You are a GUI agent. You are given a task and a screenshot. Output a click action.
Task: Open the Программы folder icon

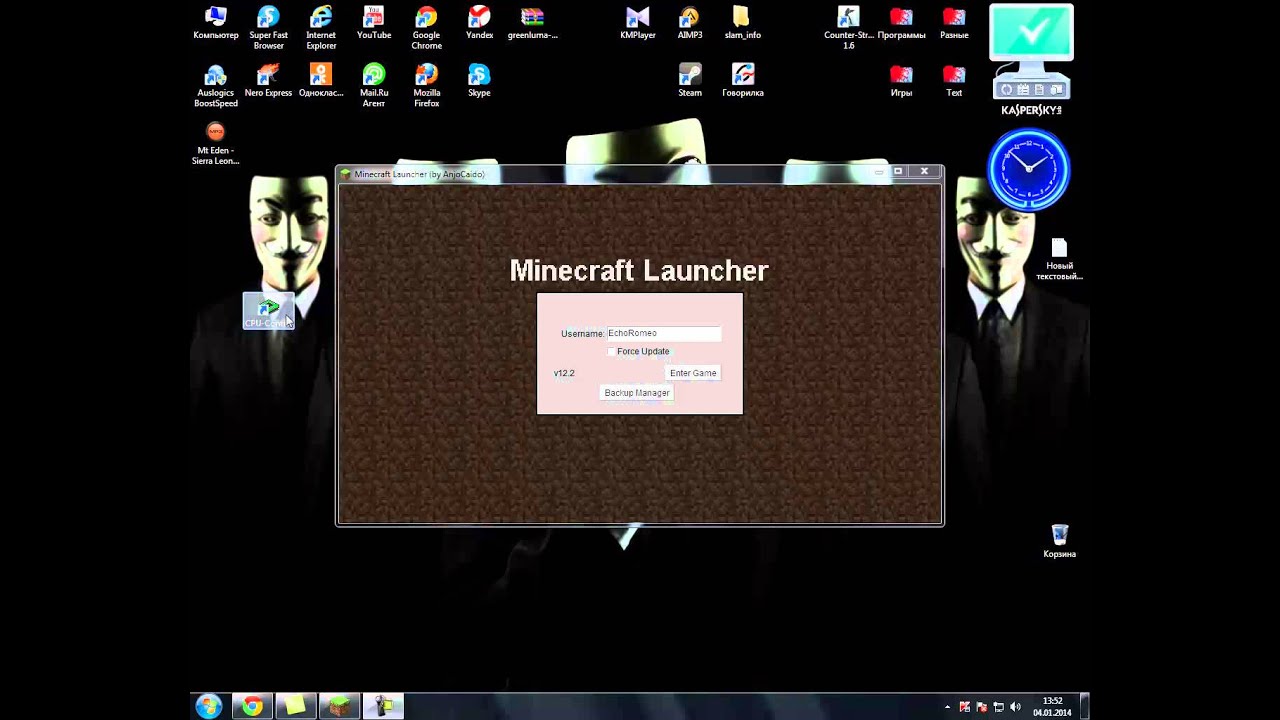(x=901, y=23)
